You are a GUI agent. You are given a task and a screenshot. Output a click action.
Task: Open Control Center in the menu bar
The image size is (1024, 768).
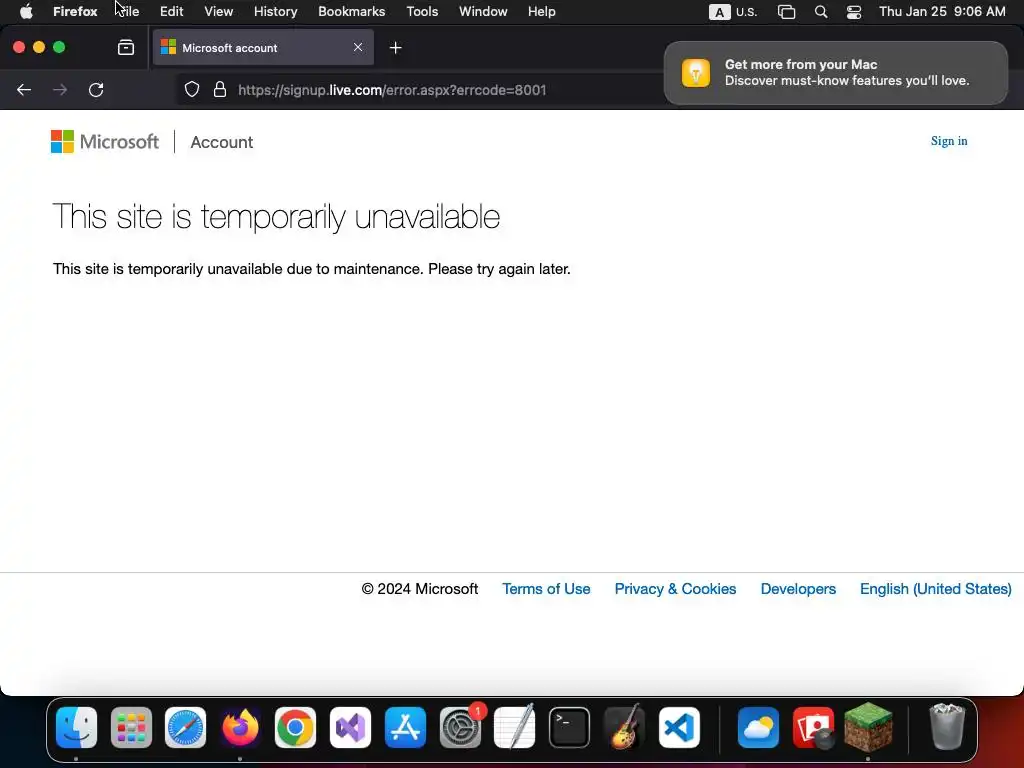point(854,12)
